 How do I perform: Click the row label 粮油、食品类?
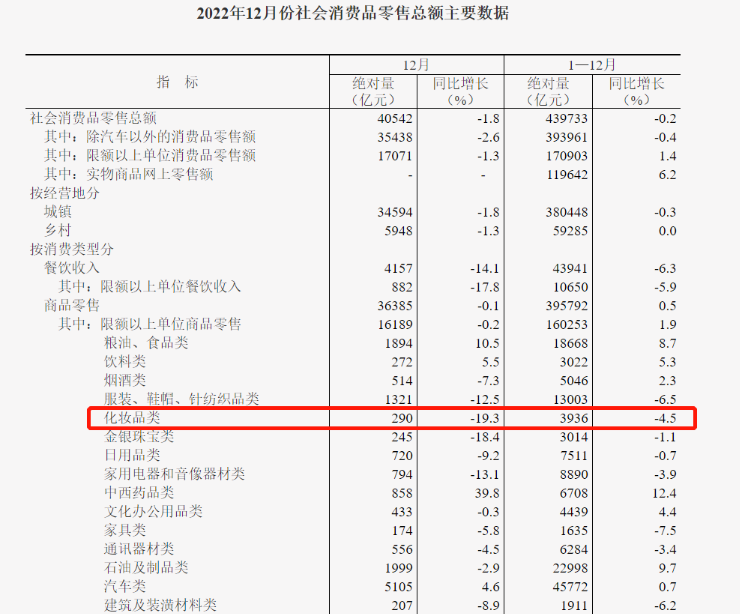[146, 343]
